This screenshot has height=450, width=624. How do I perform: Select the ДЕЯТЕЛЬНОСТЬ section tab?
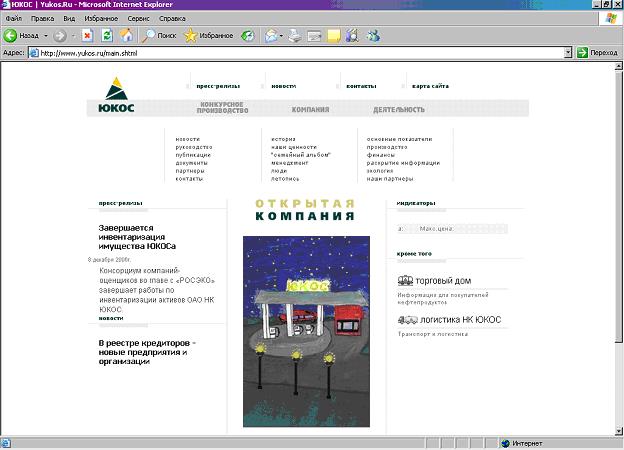[399, 109]
